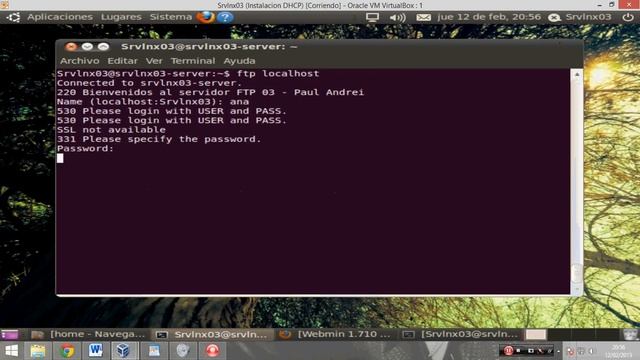This screenshot has width=640, height=360.
Task: Click the 'Name (localhost:Srvlnx03): ana' line
Action: click(x=153, y=102)
